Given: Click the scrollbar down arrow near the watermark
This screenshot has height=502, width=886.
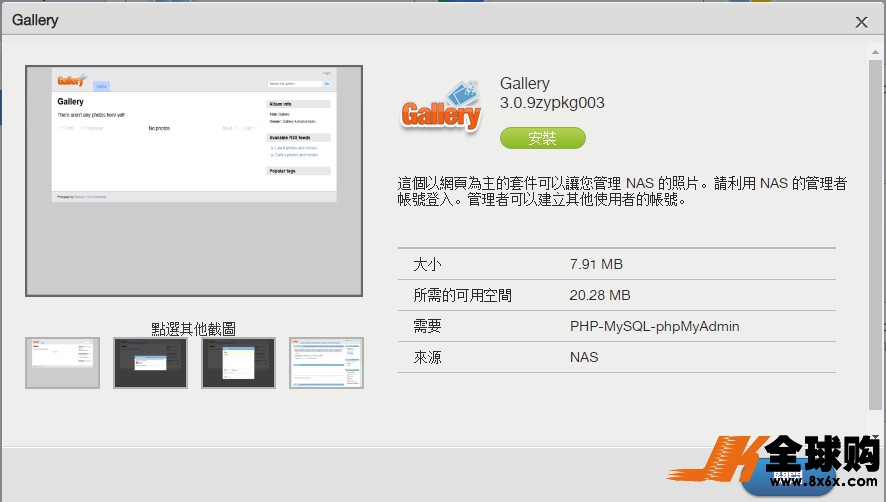Looking at the screenshot, I should click(875, 436).
